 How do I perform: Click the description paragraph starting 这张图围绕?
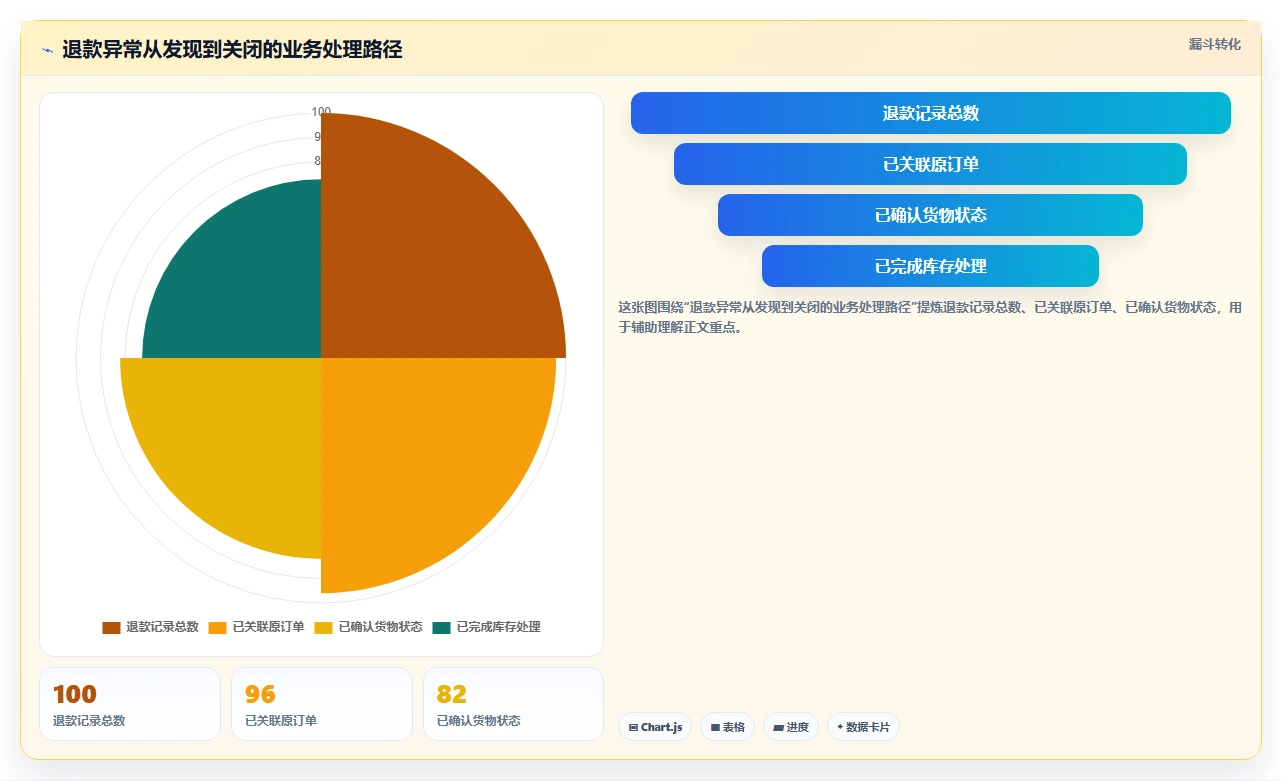pos(930,317)
